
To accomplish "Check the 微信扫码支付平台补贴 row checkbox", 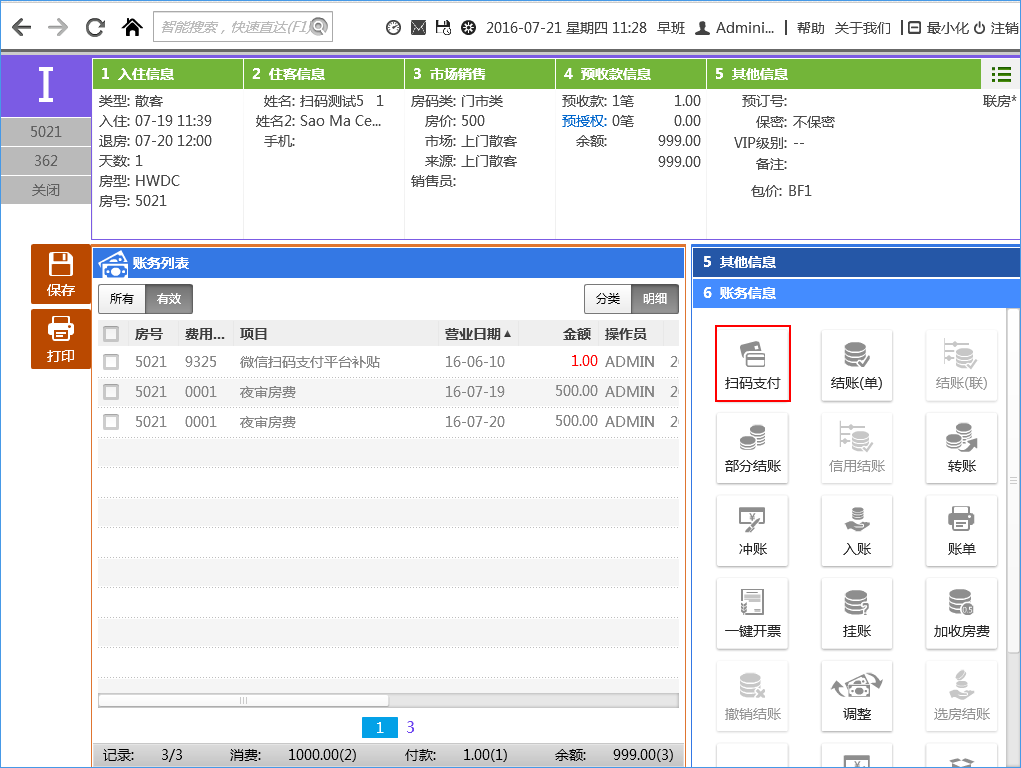I will point(111,362).
